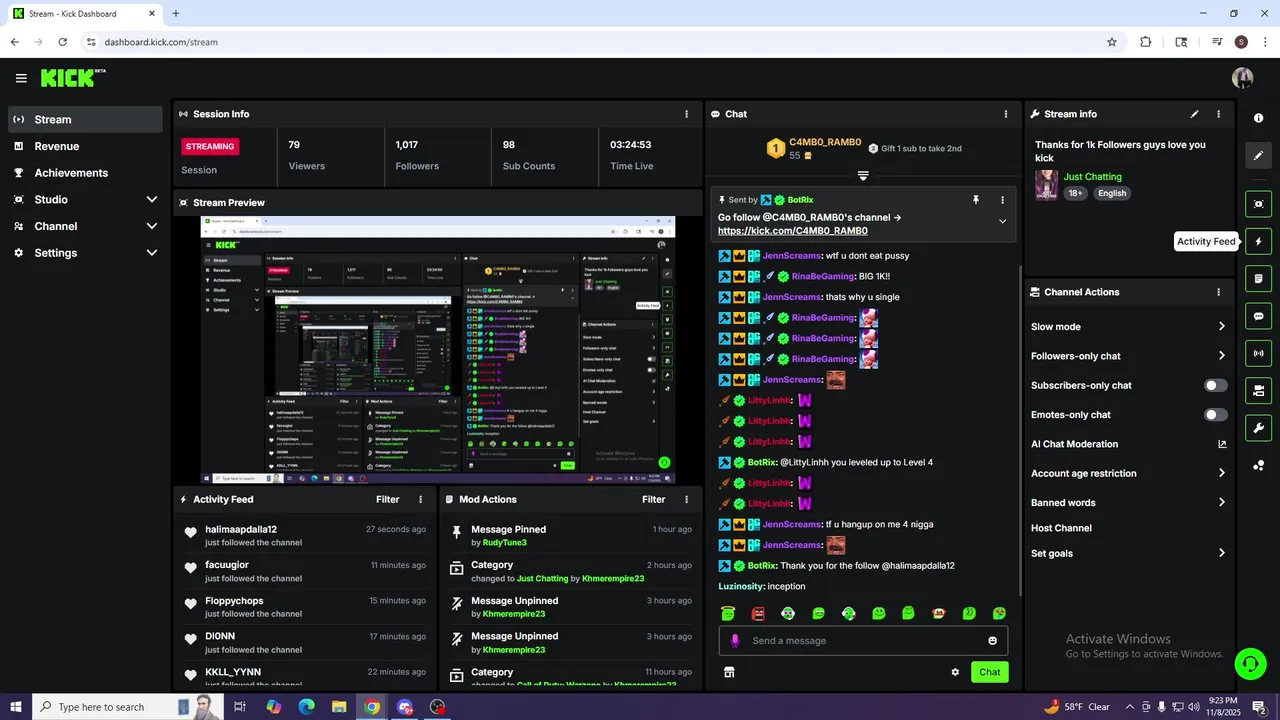Enable Emotes-only chat toggle
This screenshot has height=720, width=1280.
click(x=1215, y=414)
